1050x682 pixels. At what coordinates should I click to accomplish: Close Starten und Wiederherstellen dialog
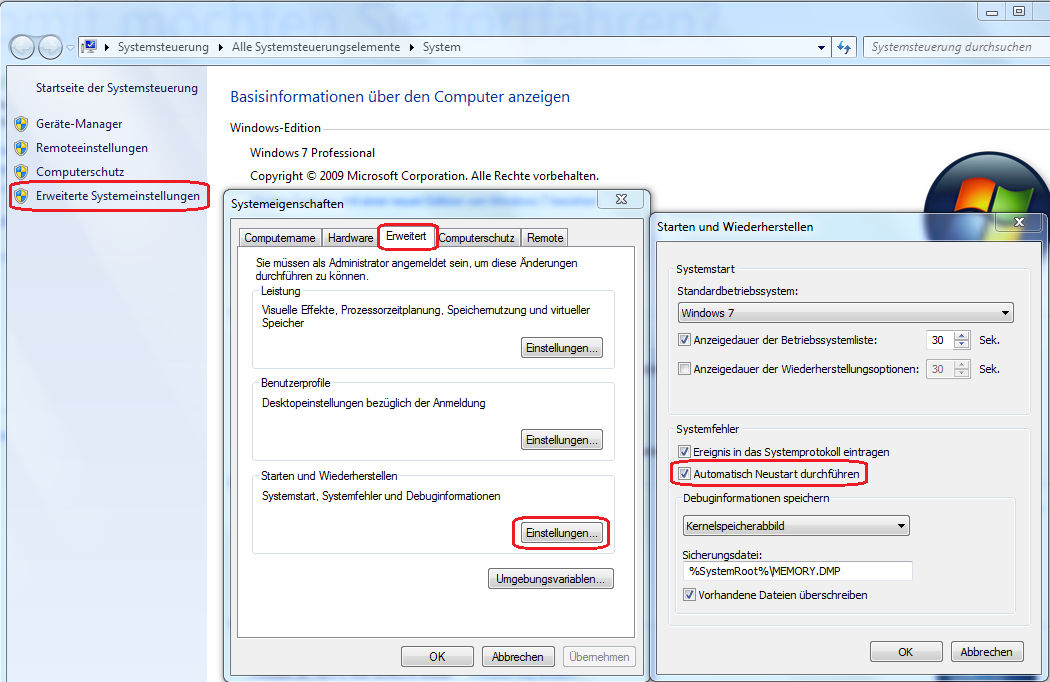1019,222
